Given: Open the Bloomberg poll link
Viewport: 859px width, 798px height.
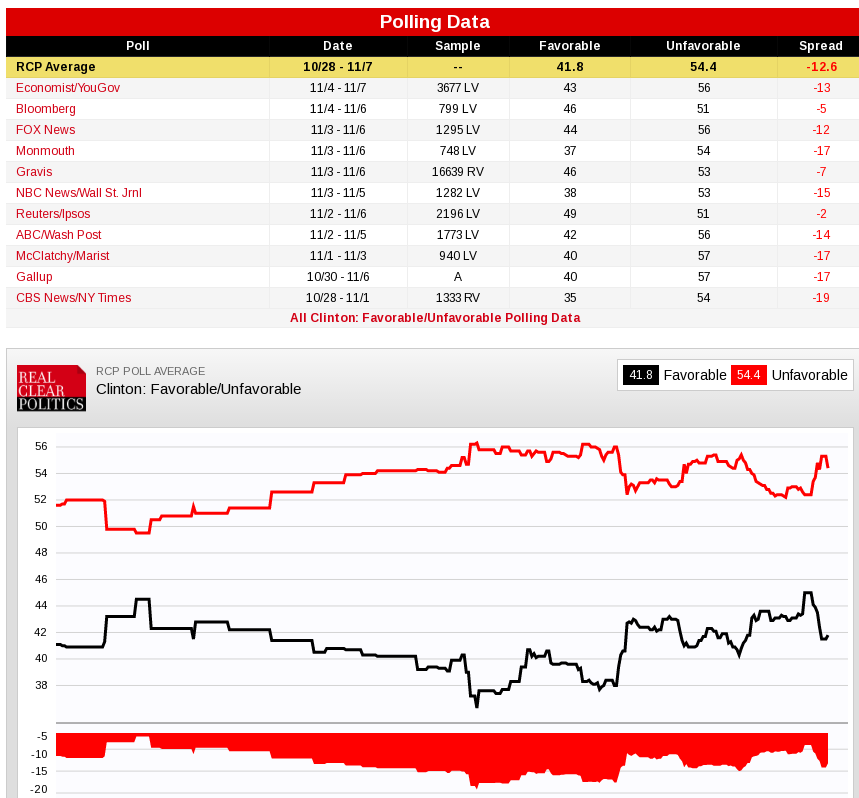Looking at the screenshot, I should click(x=45, y=109).
